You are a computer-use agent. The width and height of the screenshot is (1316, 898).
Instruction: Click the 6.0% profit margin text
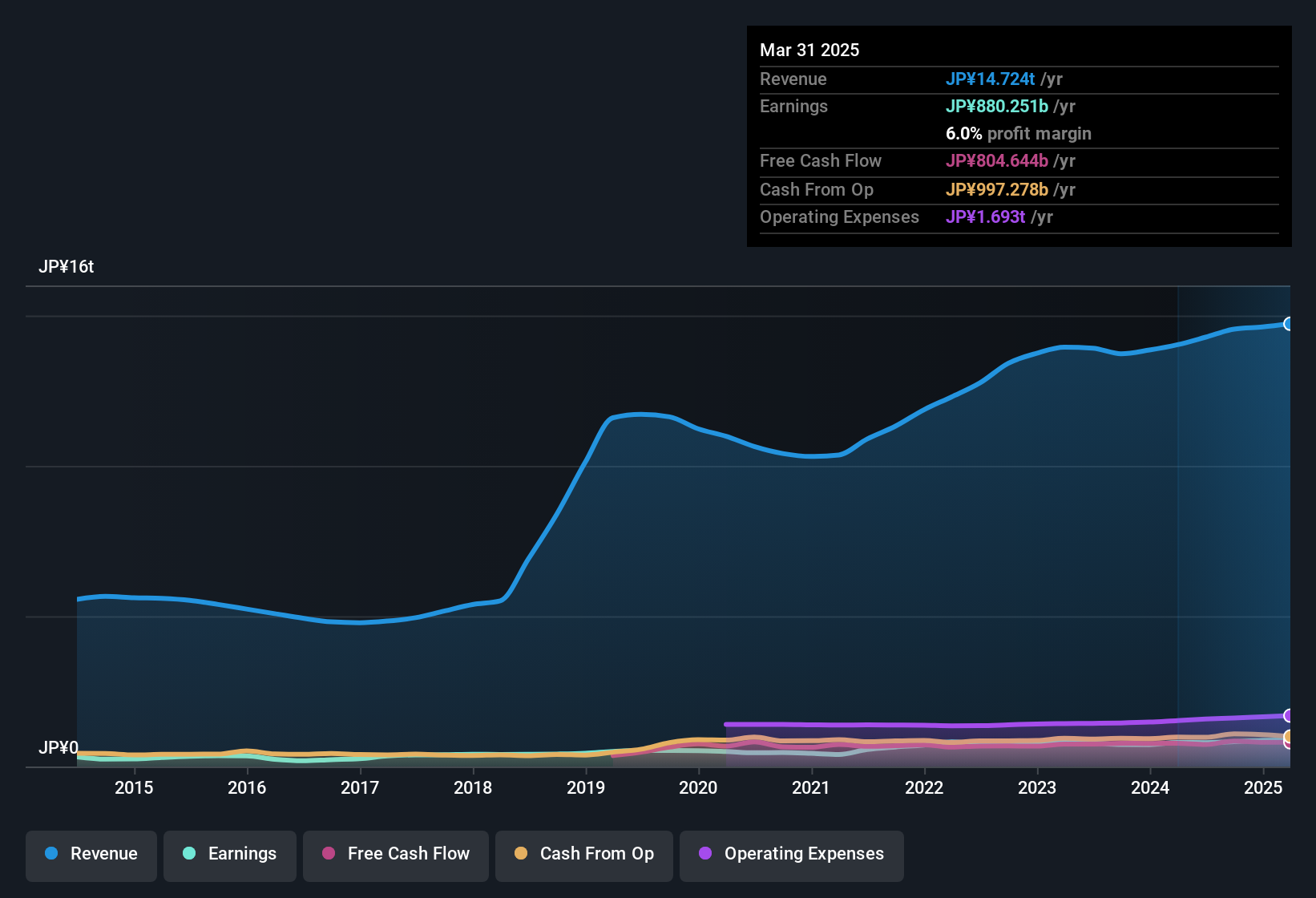pyautogui.click(x=1019, y=134)
